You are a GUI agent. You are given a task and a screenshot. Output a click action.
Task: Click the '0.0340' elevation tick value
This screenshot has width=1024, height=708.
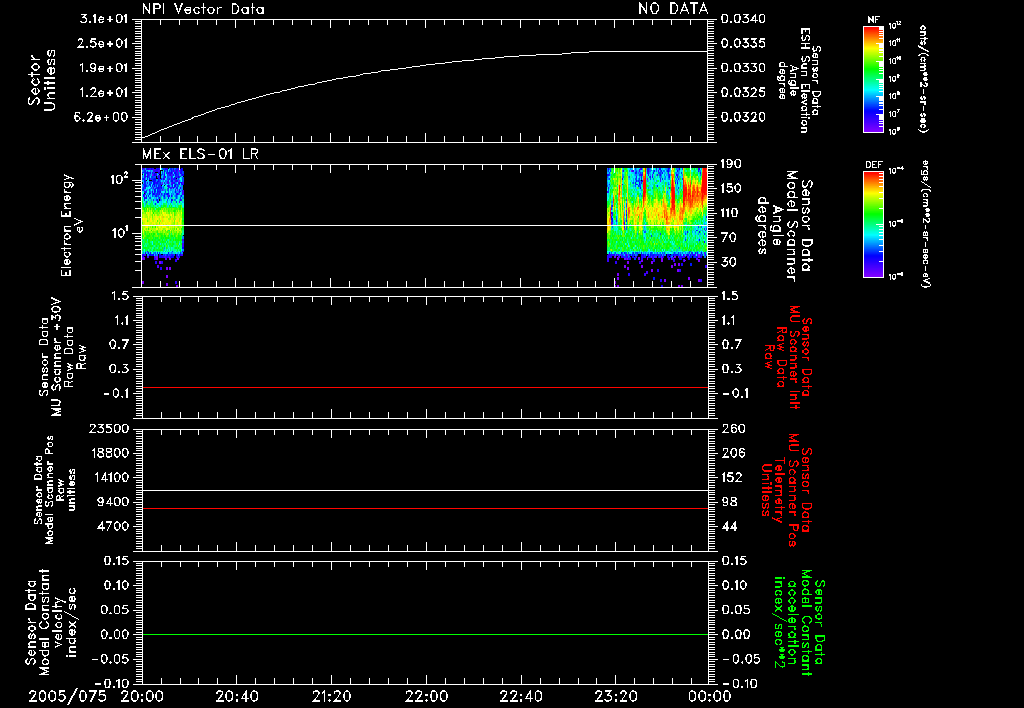pos(743,18)
